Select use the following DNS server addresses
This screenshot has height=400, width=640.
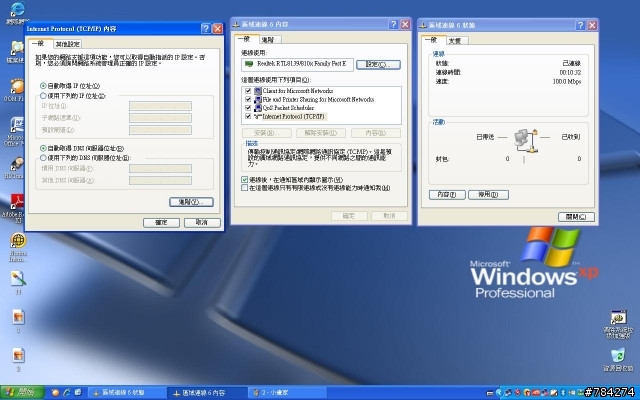(43, 158)
